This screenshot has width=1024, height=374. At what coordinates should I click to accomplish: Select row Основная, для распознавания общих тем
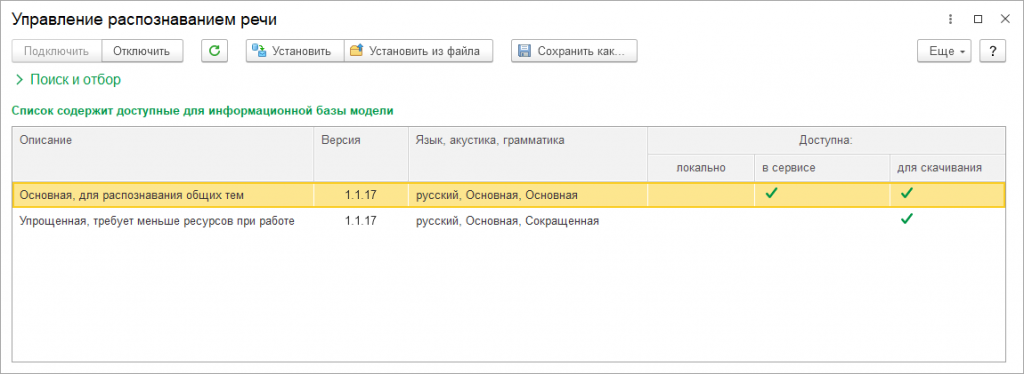pyautogui.click(x=509, y=195)
